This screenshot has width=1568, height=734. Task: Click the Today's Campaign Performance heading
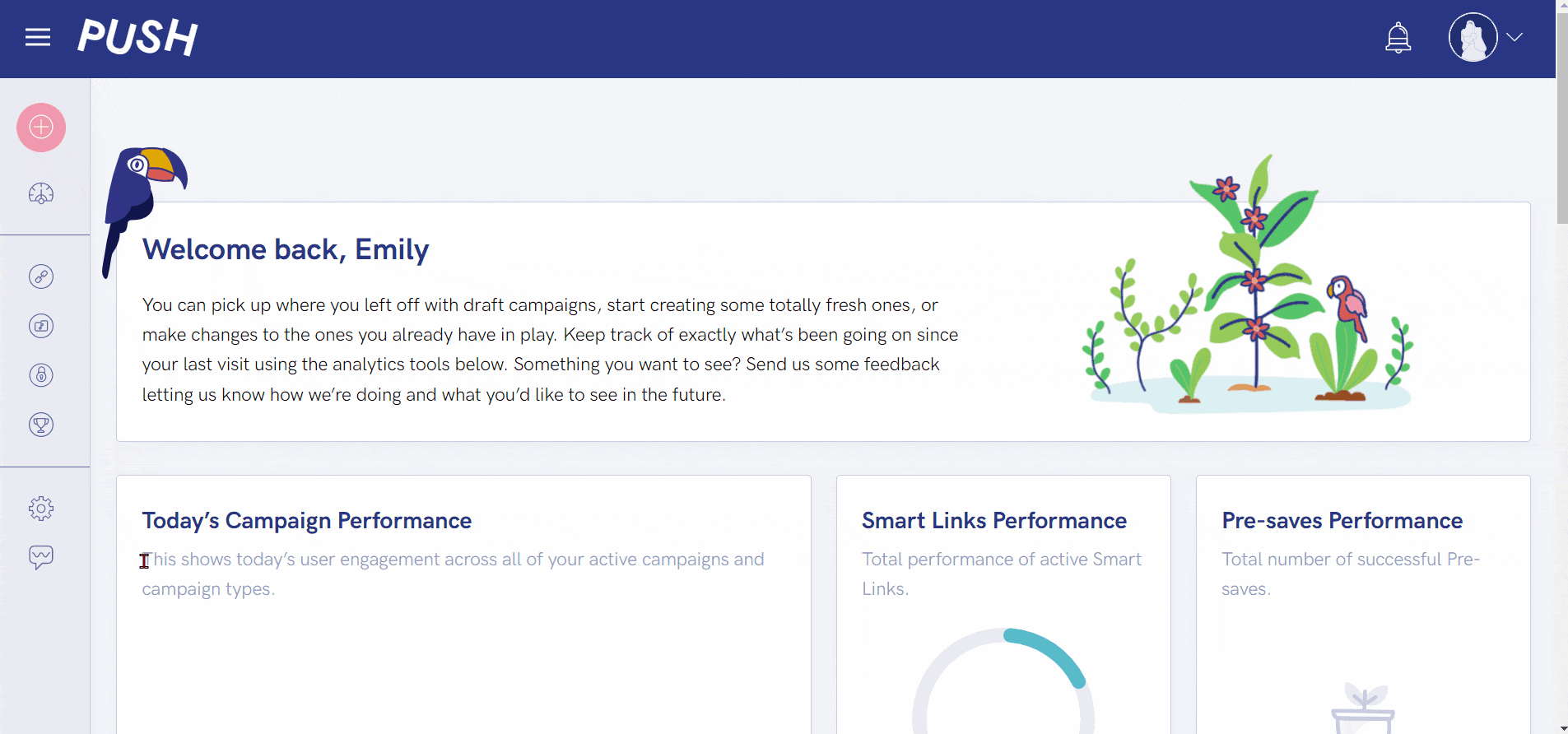pyautogui.click(x=307, y=521)
